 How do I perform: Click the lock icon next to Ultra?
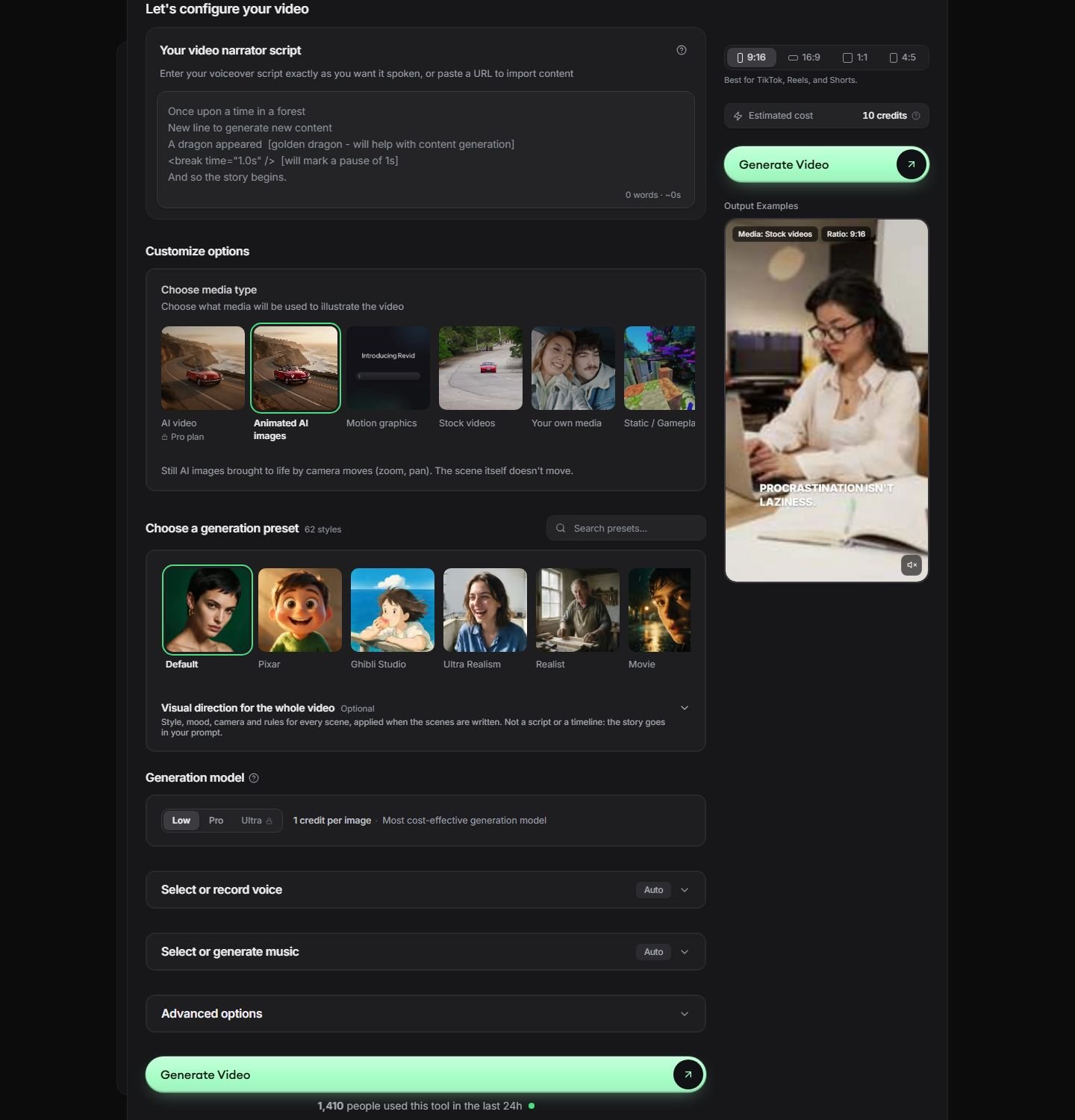[269, 821]
